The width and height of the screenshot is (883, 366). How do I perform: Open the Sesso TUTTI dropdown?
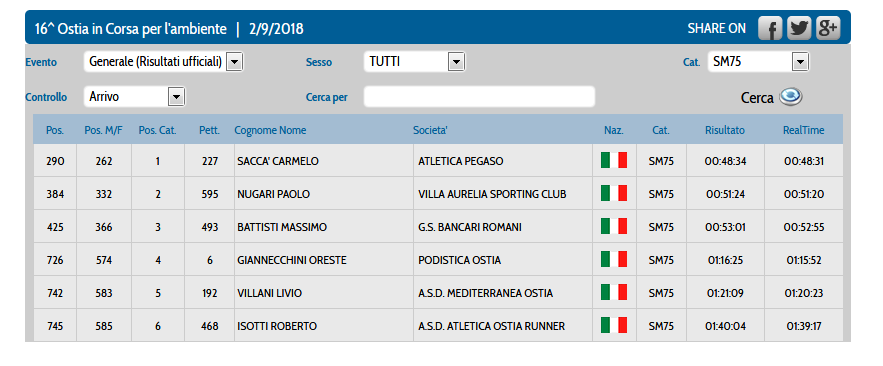(414, 61)
